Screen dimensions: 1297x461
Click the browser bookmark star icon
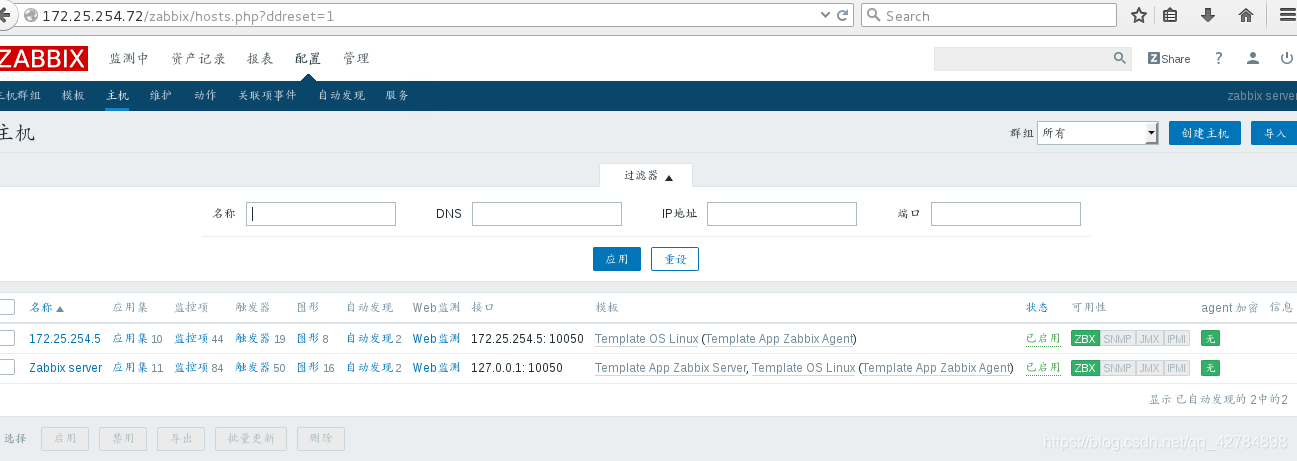pyautogui.click(x=1138, y=15)
